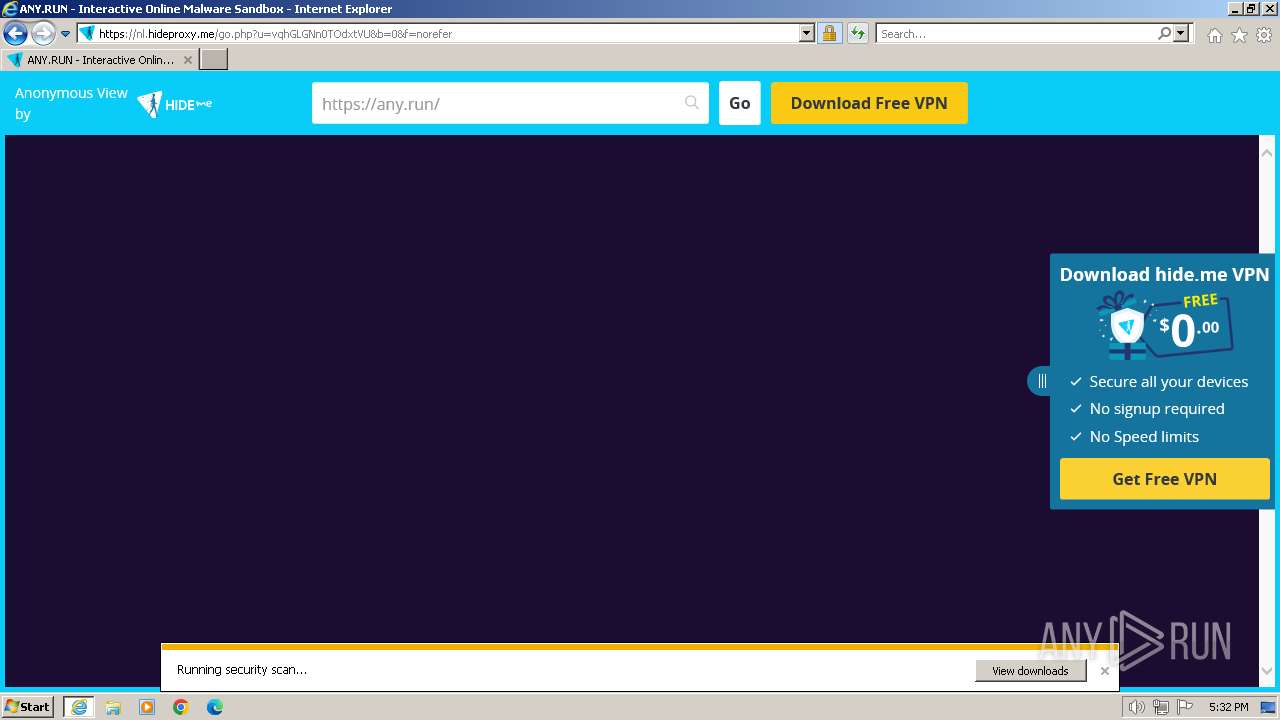Open the Windows Start menu
The image size is (1280, 720).
pos(27,706)
